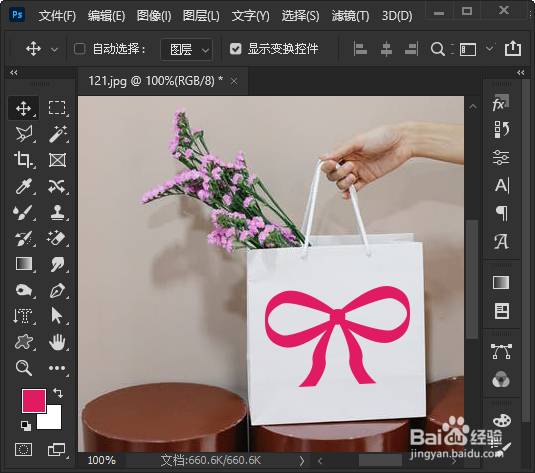Select the Crop tool
The image size is (535, 473).
[x=24, y=160]
